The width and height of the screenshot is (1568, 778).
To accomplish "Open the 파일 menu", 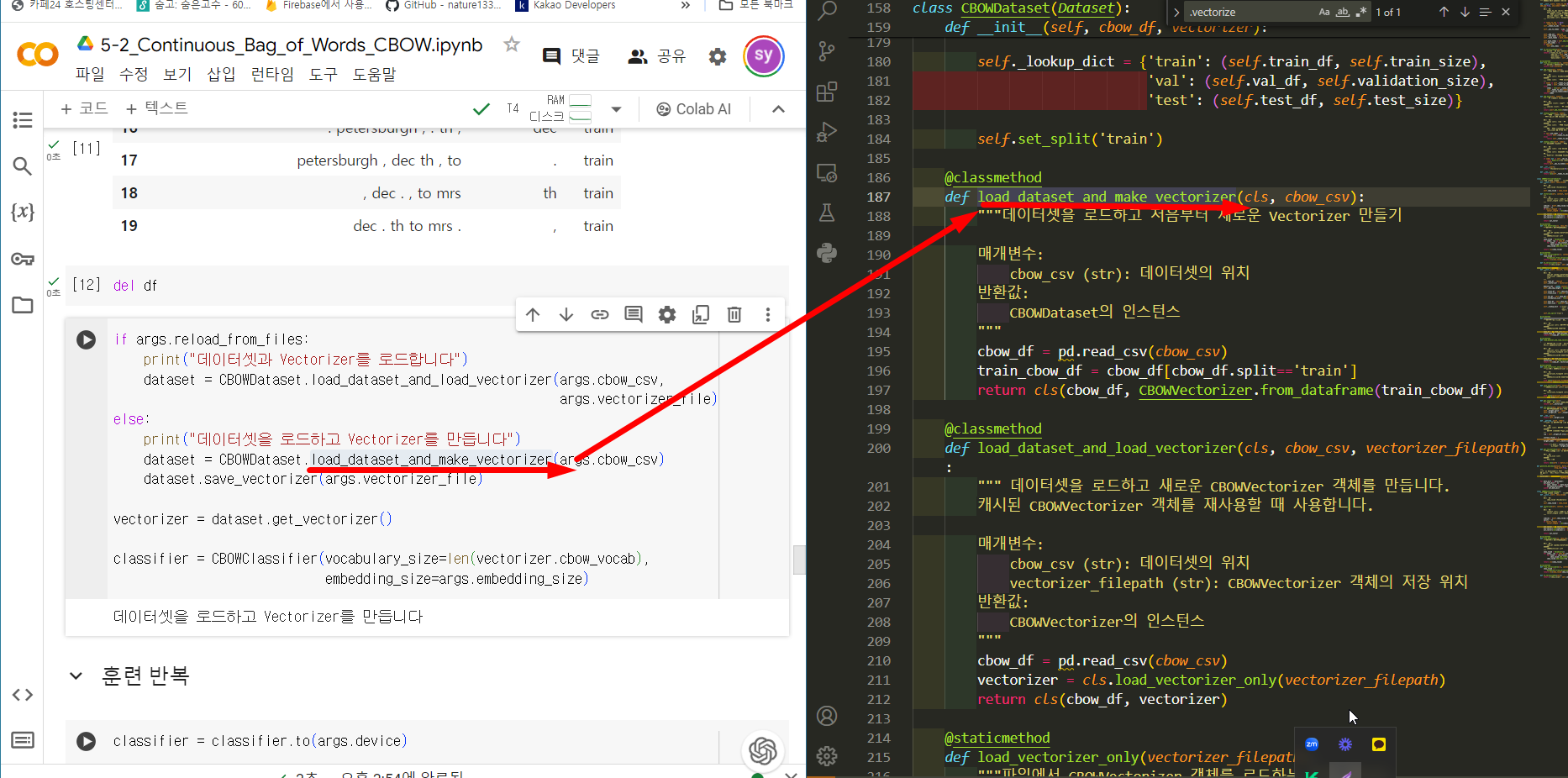I will 90,74.
